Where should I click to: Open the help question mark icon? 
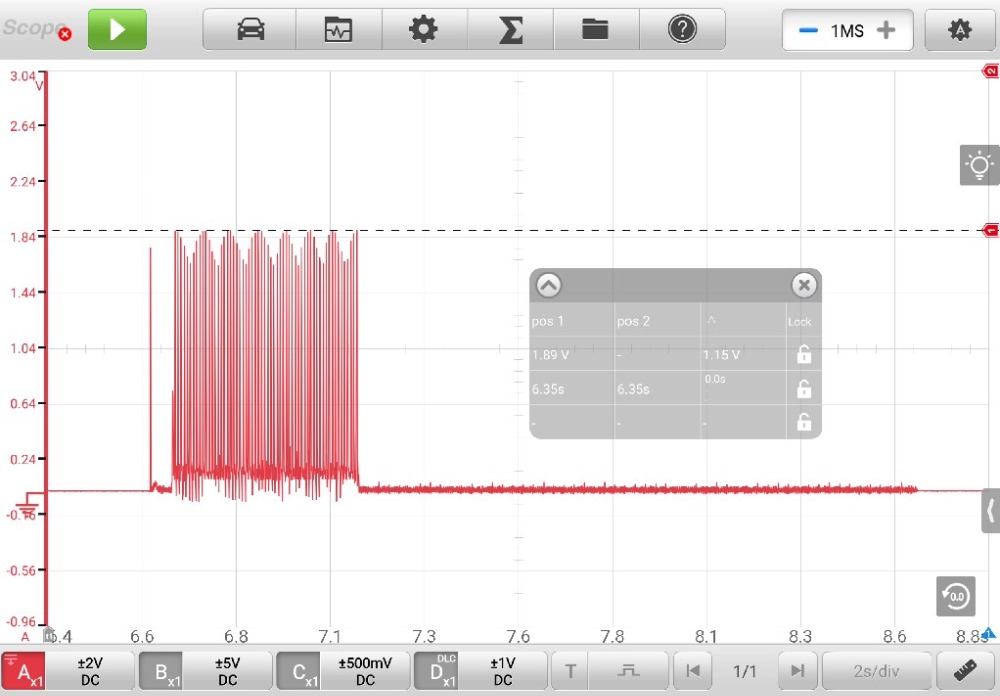pos(682,30)
